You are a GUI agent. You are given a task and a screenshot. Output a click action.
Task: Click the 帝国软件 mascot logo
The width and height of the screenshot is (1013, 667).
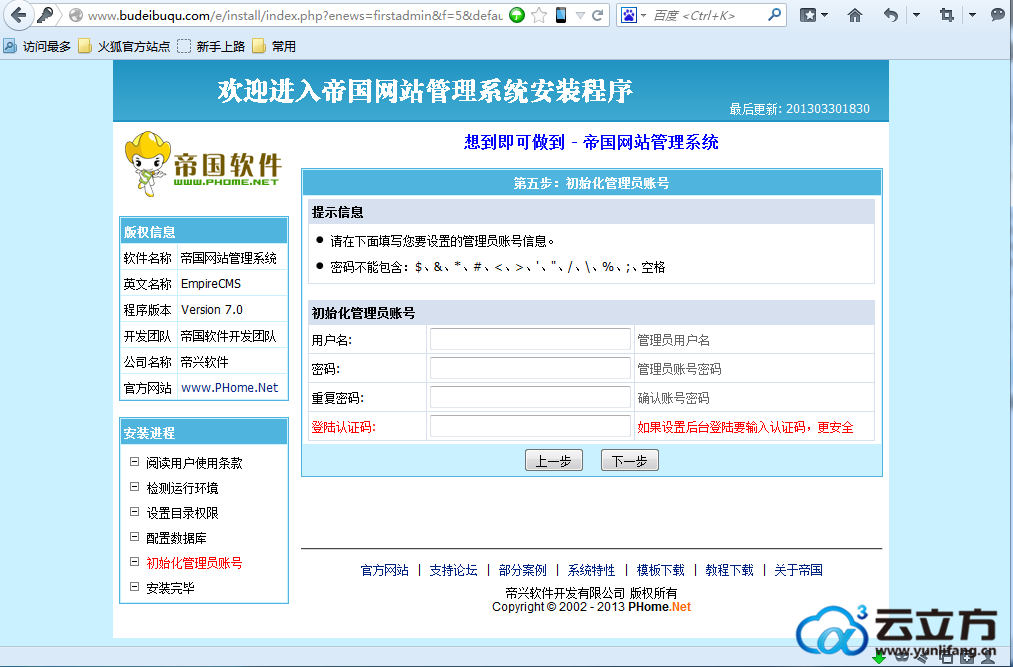[x=203, y=164]
